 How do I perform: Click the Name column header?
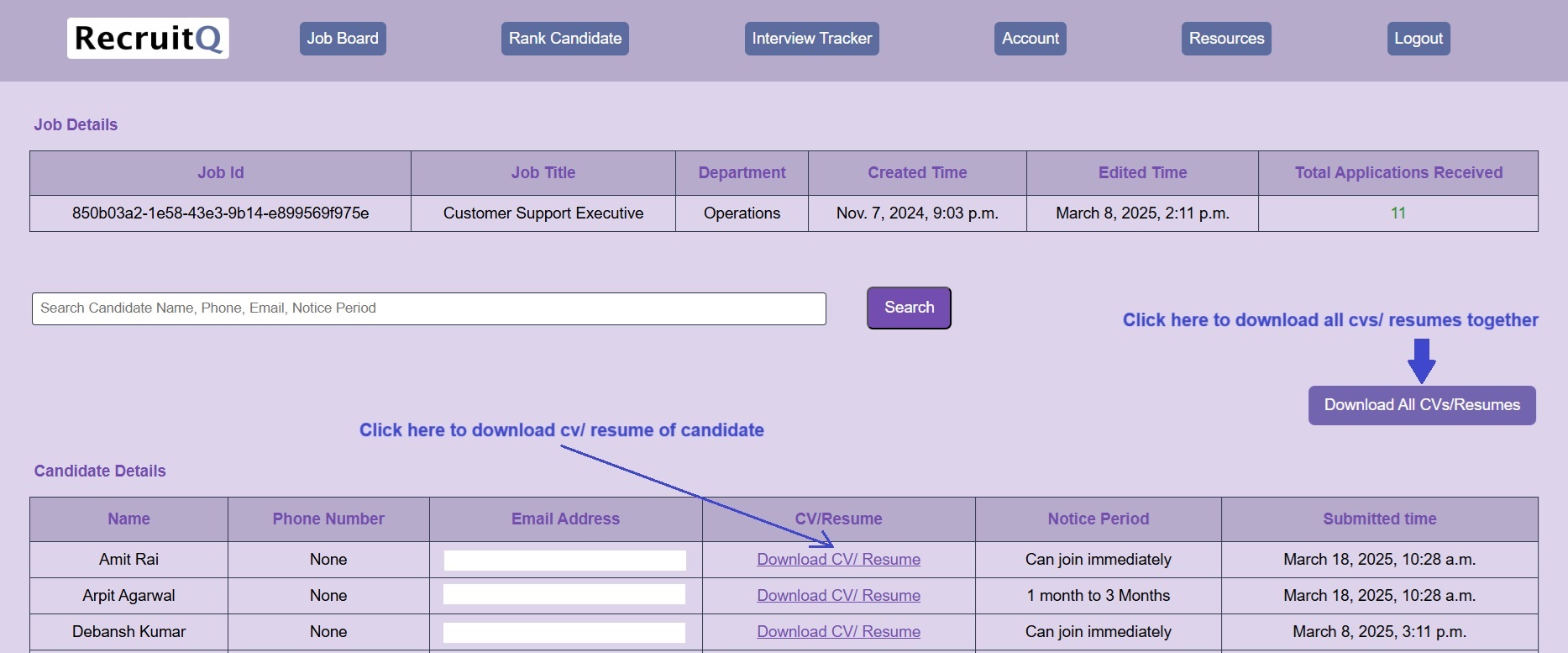click(128, 519)
